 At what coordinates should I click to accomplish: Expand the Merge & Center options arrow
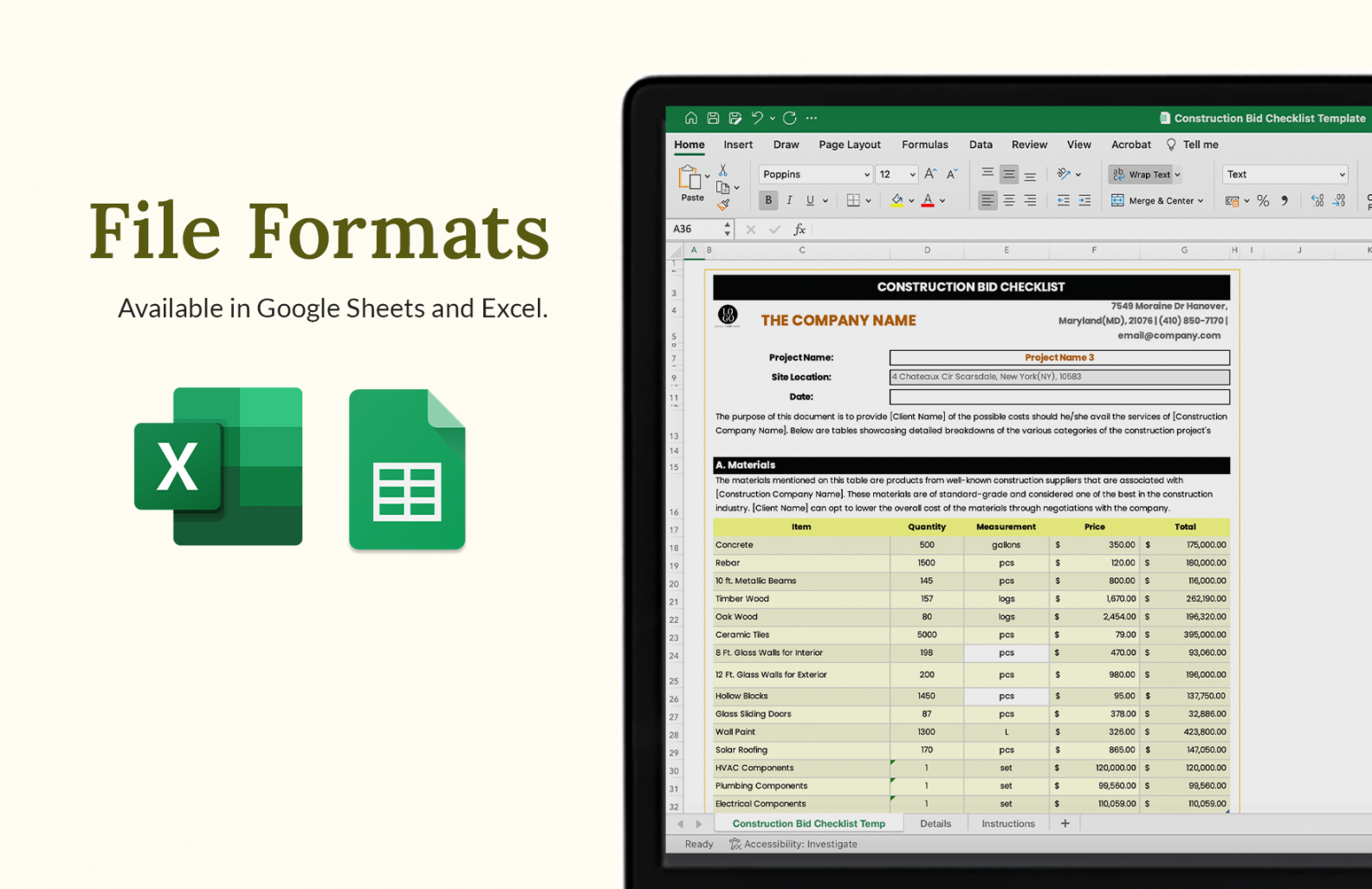click(x=1200, y=201)
